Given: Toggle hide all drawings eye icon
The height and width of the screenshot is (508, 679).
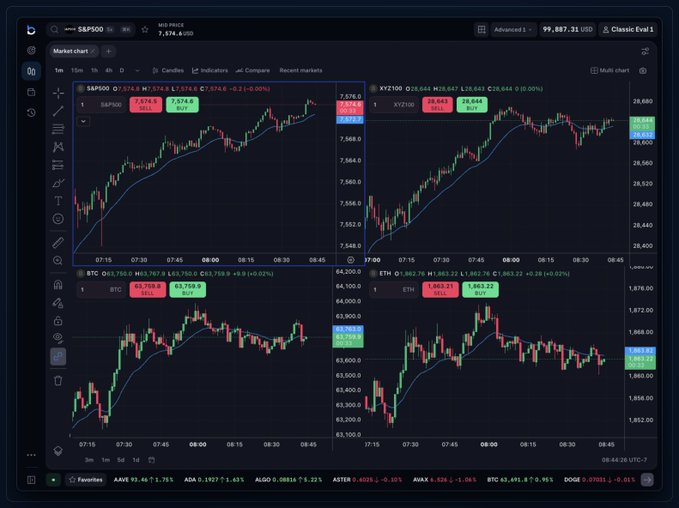Looking at the screenshot, I should 58,338.
